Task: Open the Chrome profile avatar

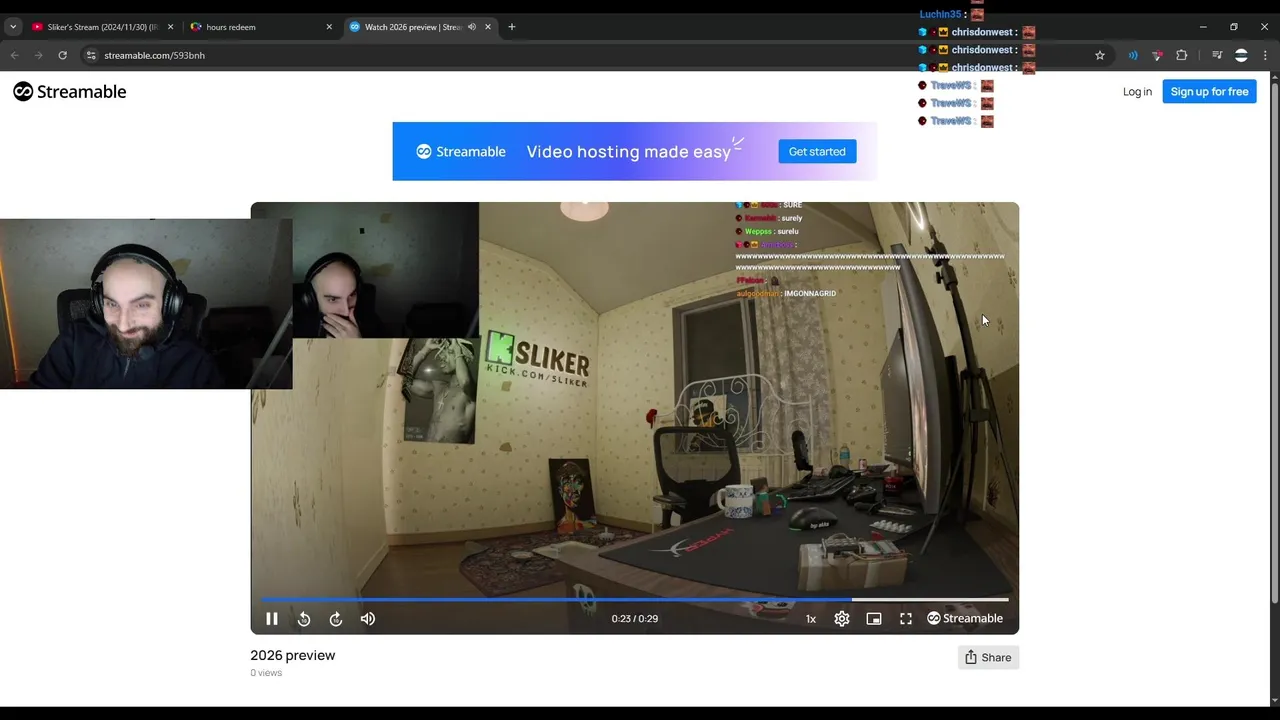Action: pyautogui.click(x=1241, y=55)
